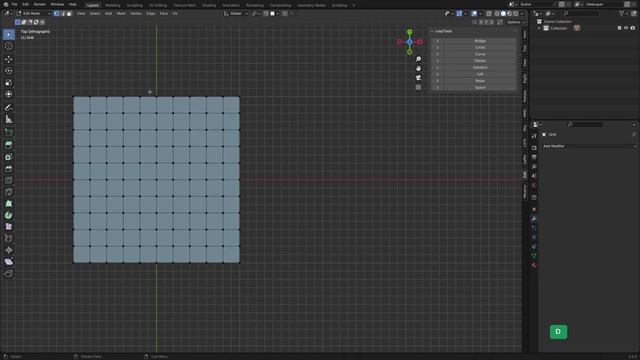Open the Add Modifier dropdown

point(589,146)
